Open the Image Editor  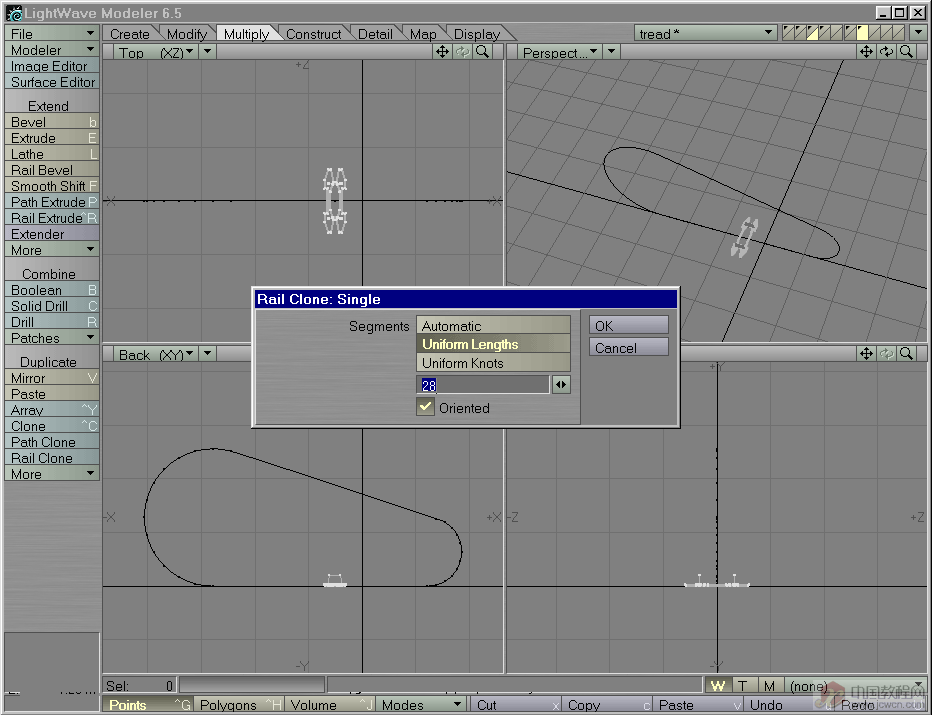click(x=52, y=66)
